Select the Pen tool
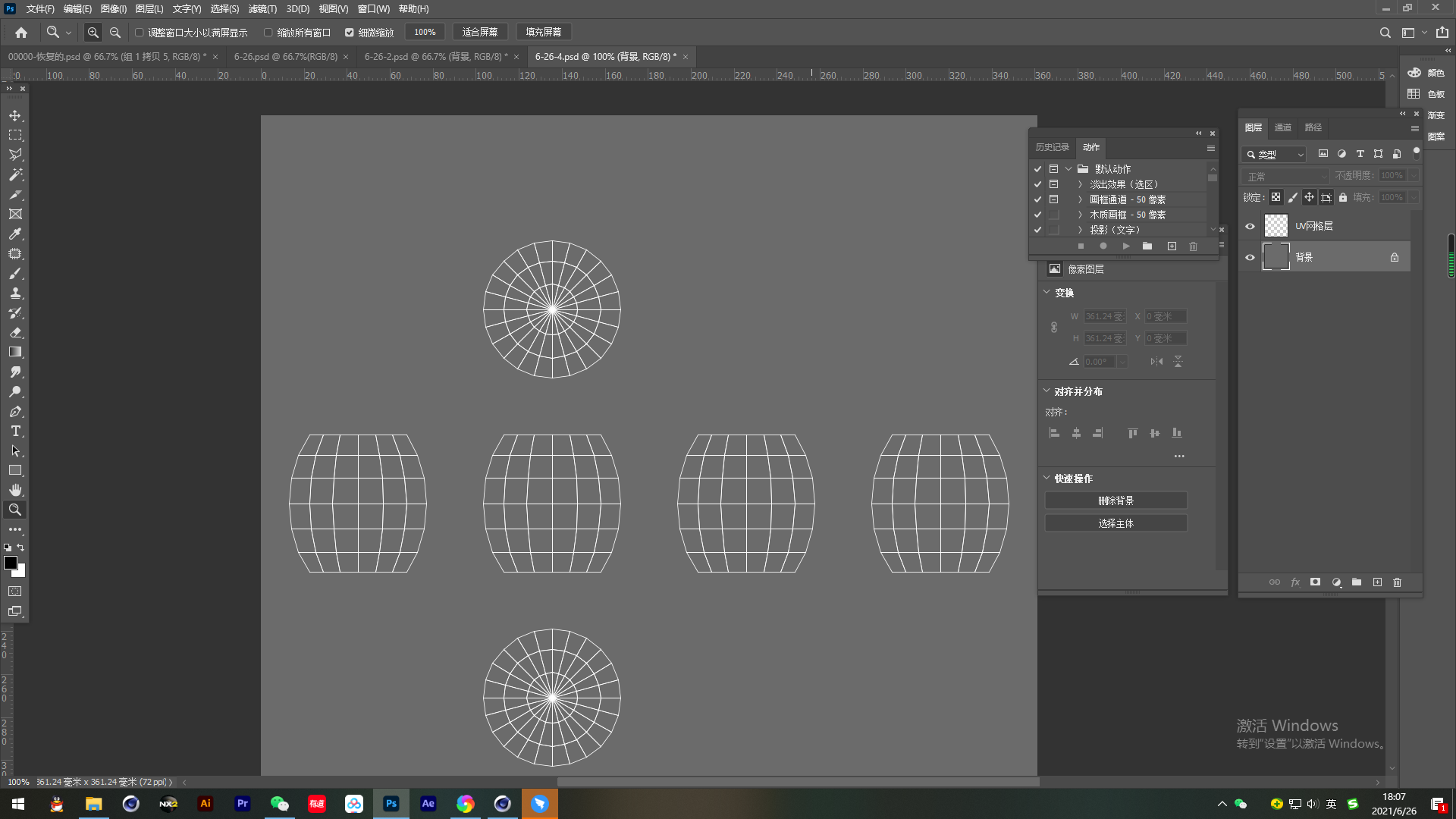This screenshot has width=1456, height=819. click(x=15, y=411)
